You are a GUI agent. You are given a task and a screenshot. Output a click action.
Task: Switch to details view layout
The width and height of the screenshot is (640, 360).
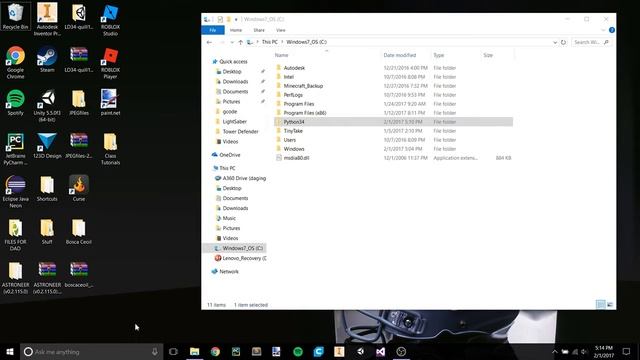coord(600,304)
